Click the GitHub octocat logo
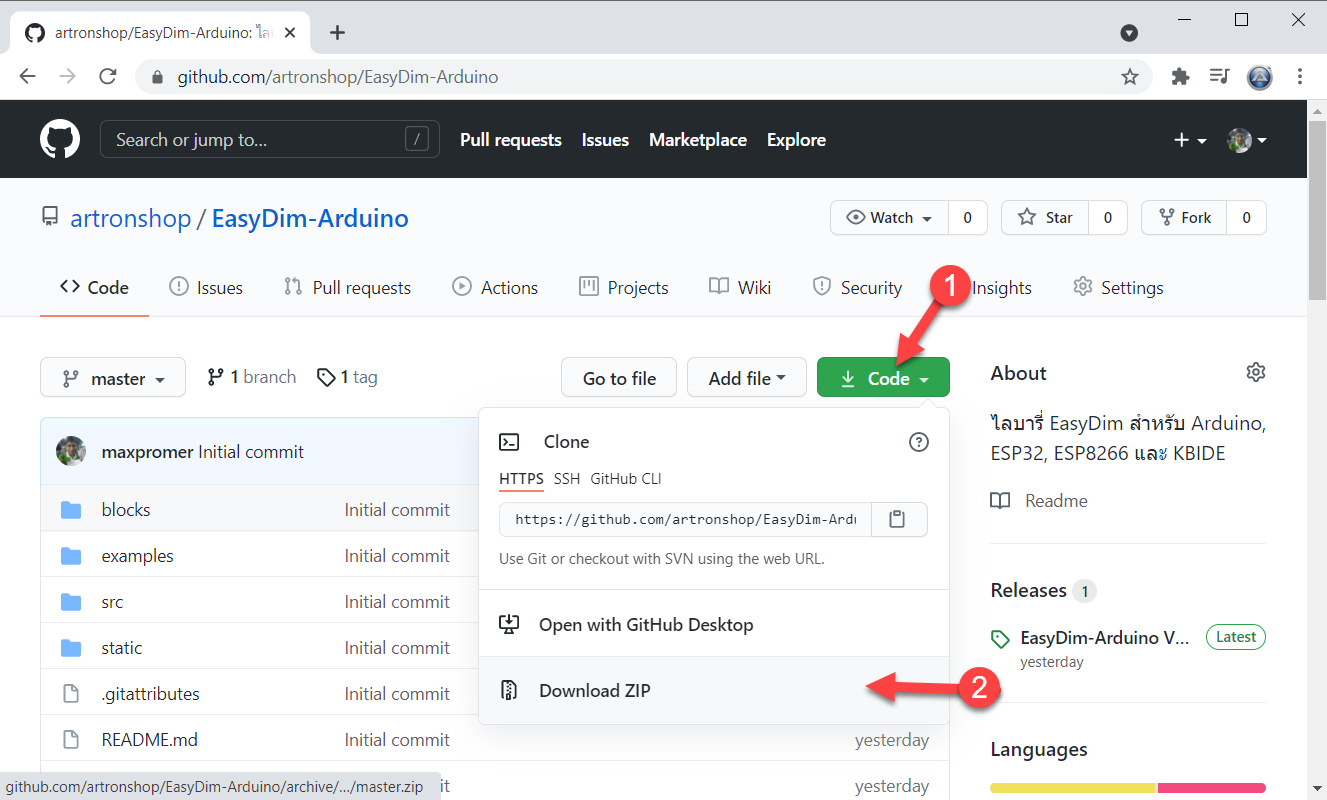Screen dimensions: 1327x800 pos(60,139)
